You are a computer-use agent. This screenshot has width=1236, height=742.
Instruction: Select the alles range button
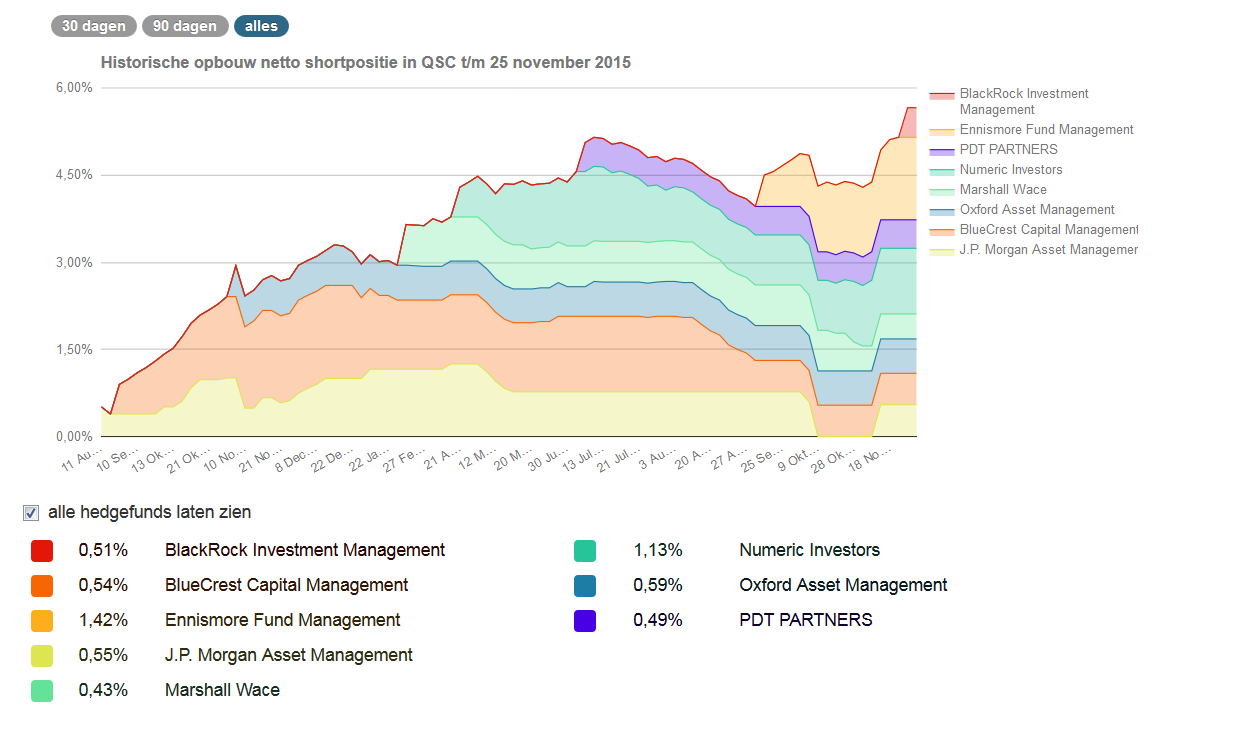[x=261, y=26]
